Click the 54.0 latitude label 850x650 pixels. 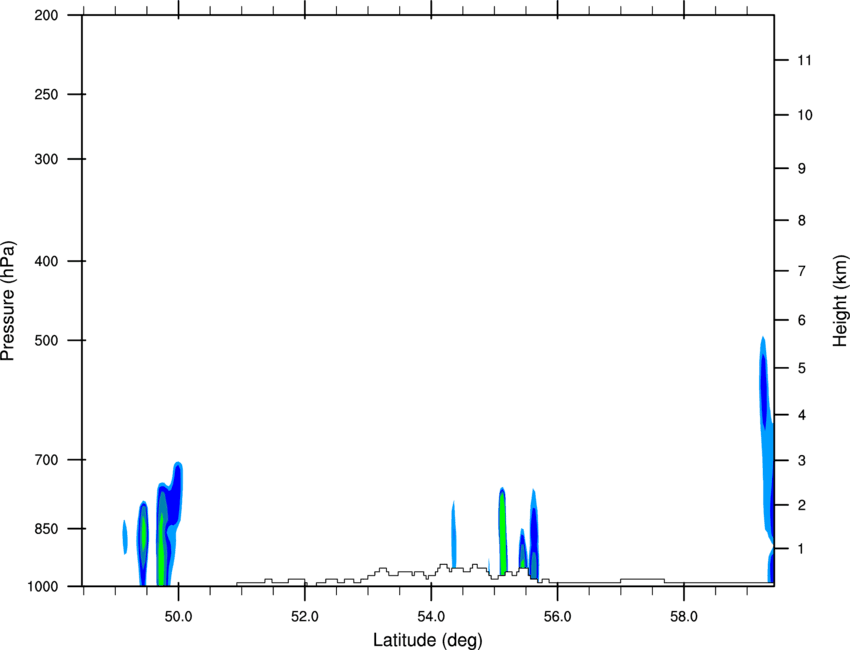click(x=431, y=617)
